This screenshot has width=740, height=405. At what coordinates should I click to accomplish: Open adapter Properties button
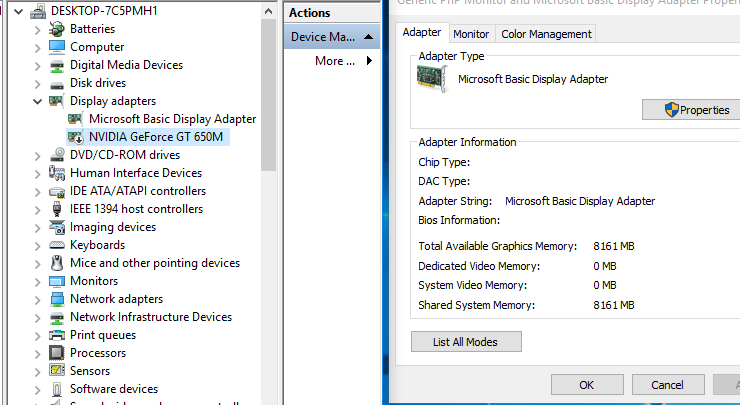tap(691, 110)
